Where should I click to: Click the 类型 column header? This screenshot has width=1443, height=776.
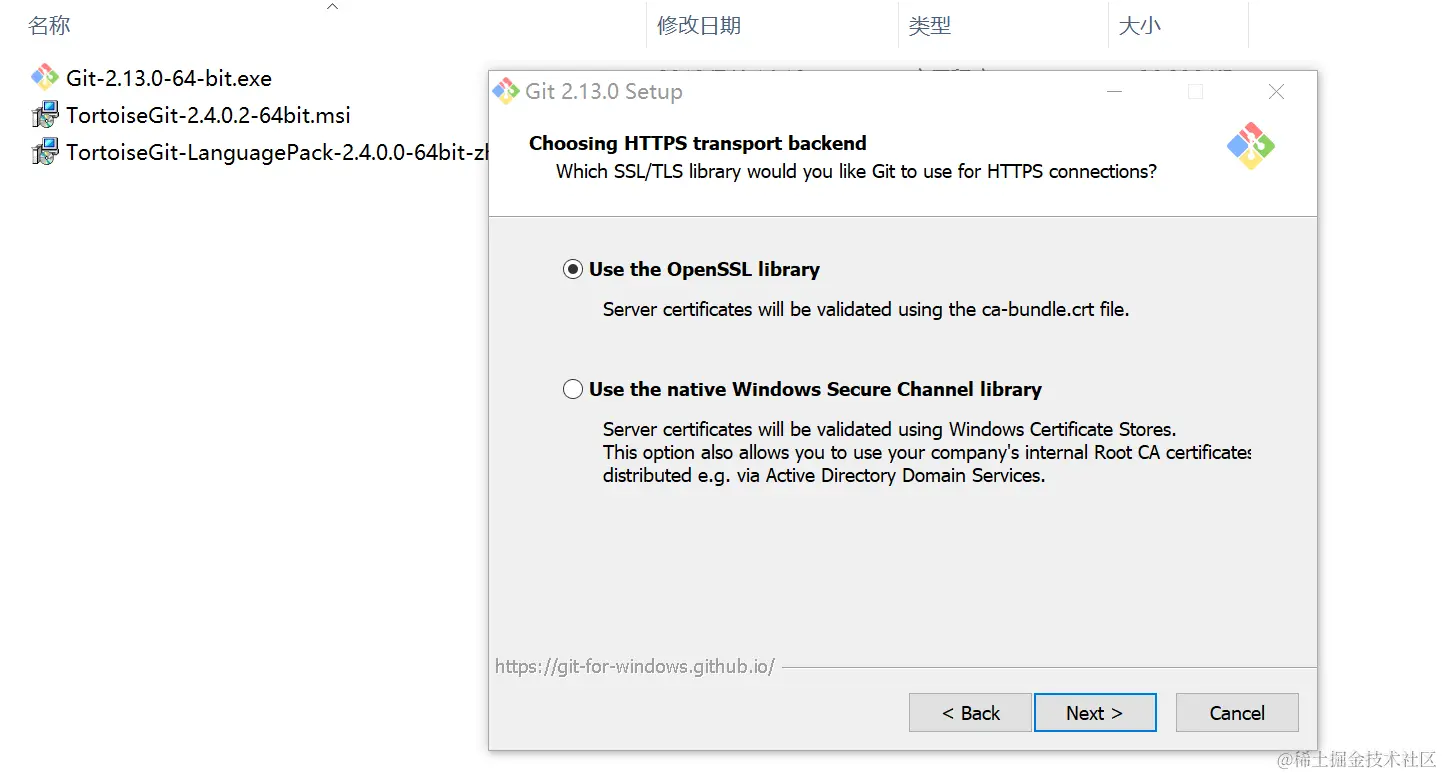[x=930, y=26]
